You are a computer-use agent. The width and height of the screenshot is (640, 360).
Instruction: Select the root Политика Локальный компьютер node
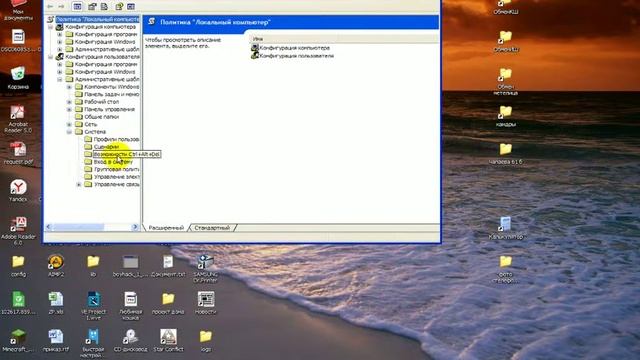tap(97, 19)
